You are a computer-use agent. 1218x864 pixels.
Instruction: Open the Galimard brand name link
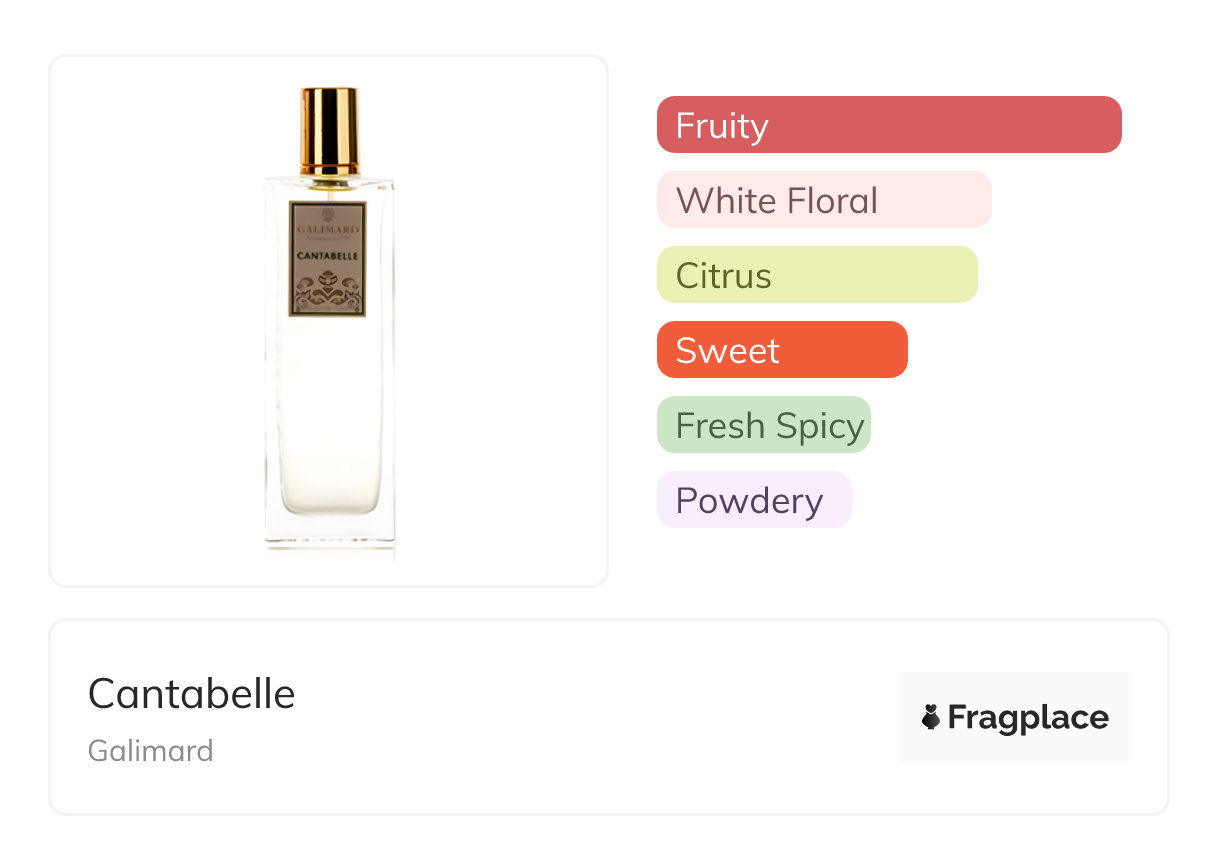point(150,751)
